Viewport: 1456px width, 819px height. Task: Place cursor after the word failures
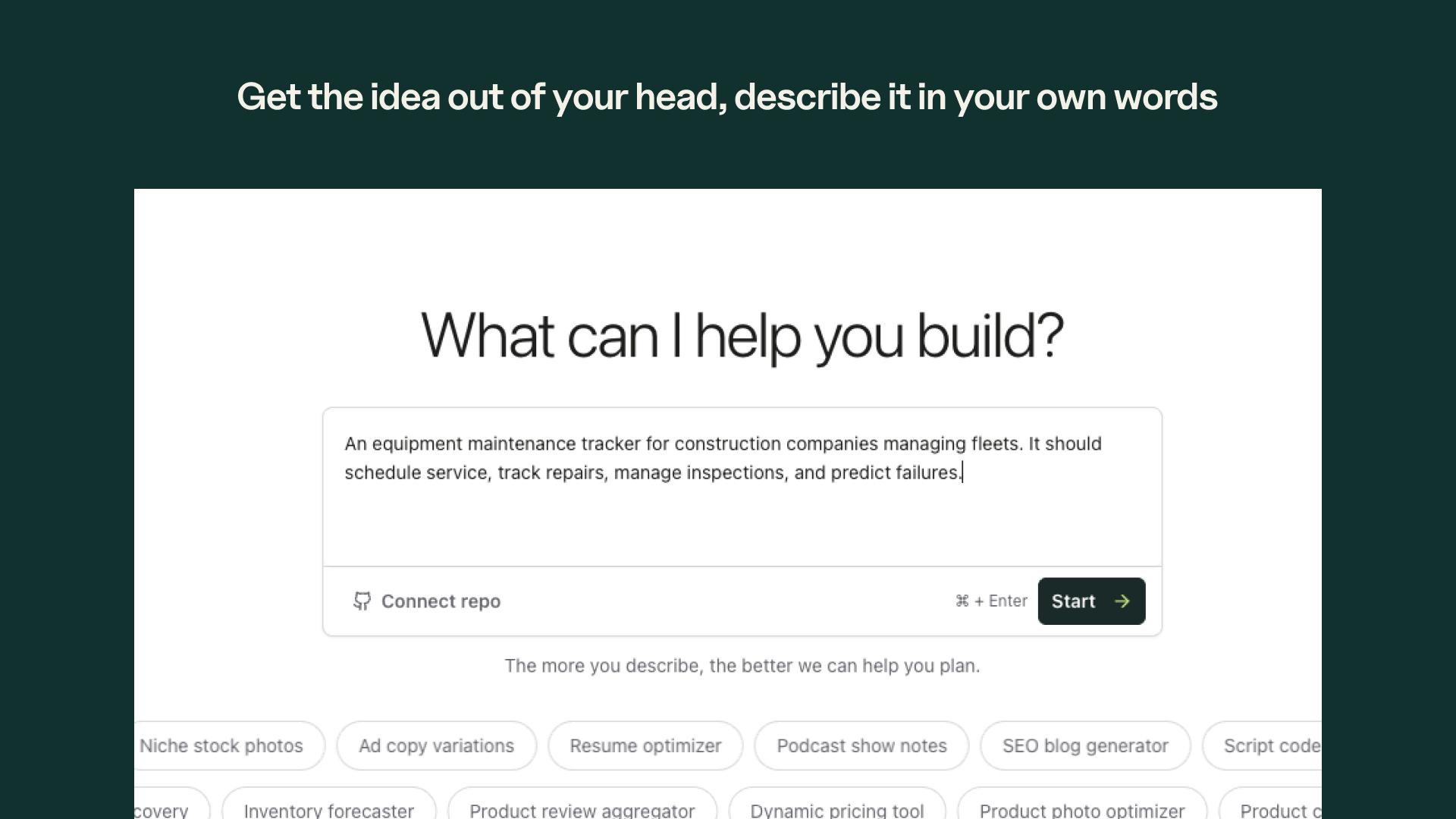962,472
